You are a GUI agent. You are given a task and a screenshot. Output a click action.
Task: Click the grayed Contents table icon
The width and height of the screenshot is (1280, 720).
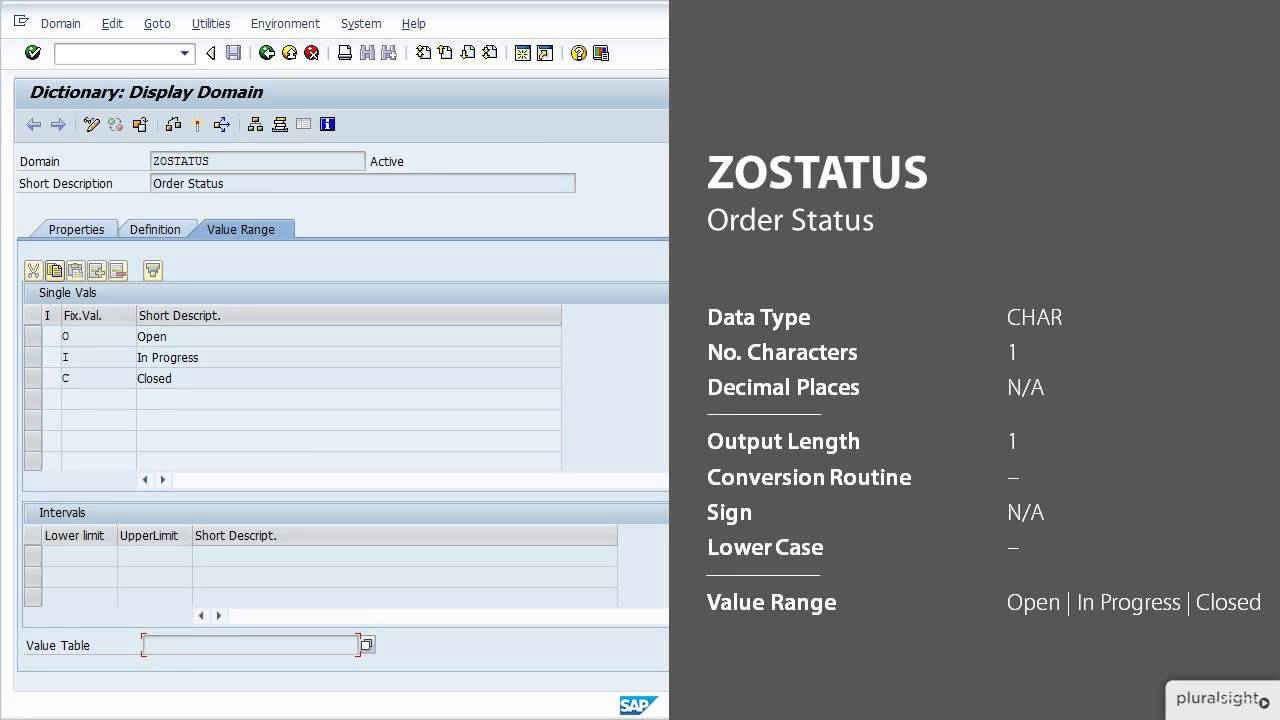pyautogui.click(x=303, y=124)
